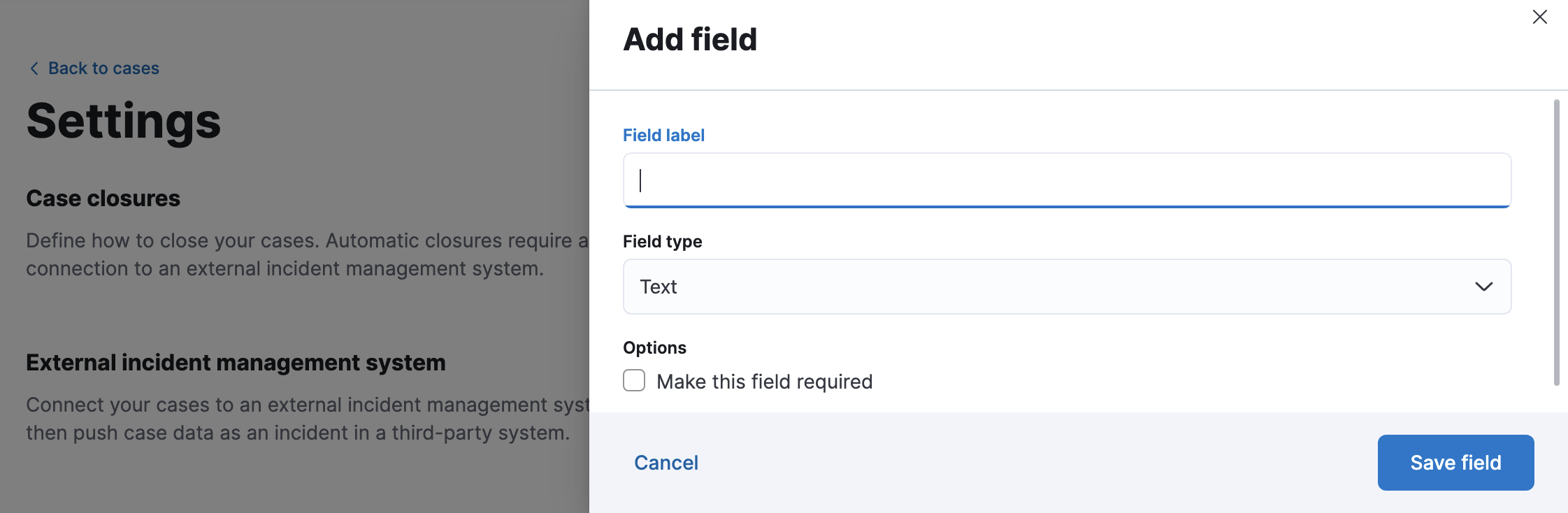
Task: Click inside the Field label entry box
Action: [1066, 180]
